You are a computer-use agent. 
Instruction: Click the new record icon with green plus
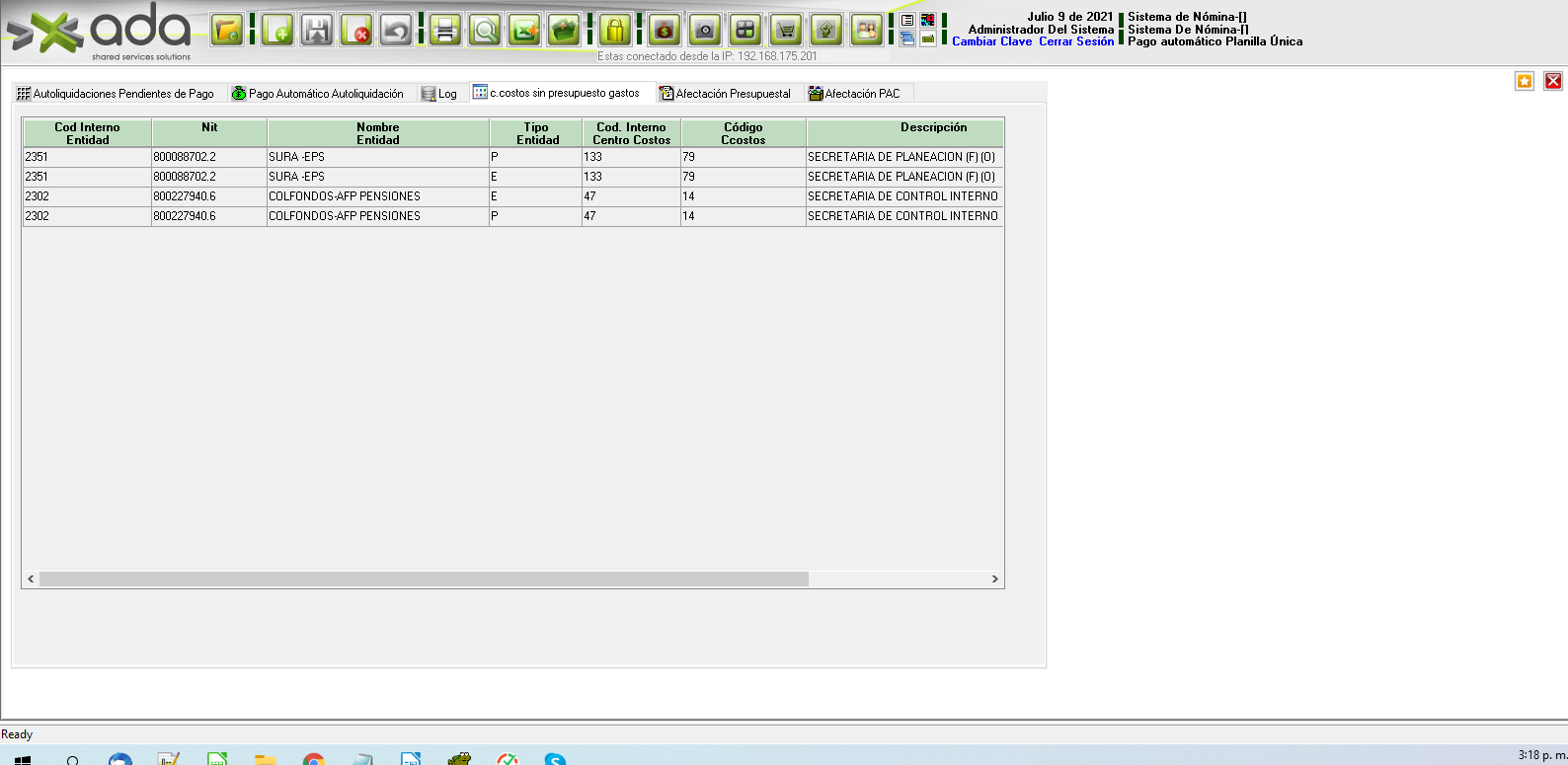coord(277,31)
